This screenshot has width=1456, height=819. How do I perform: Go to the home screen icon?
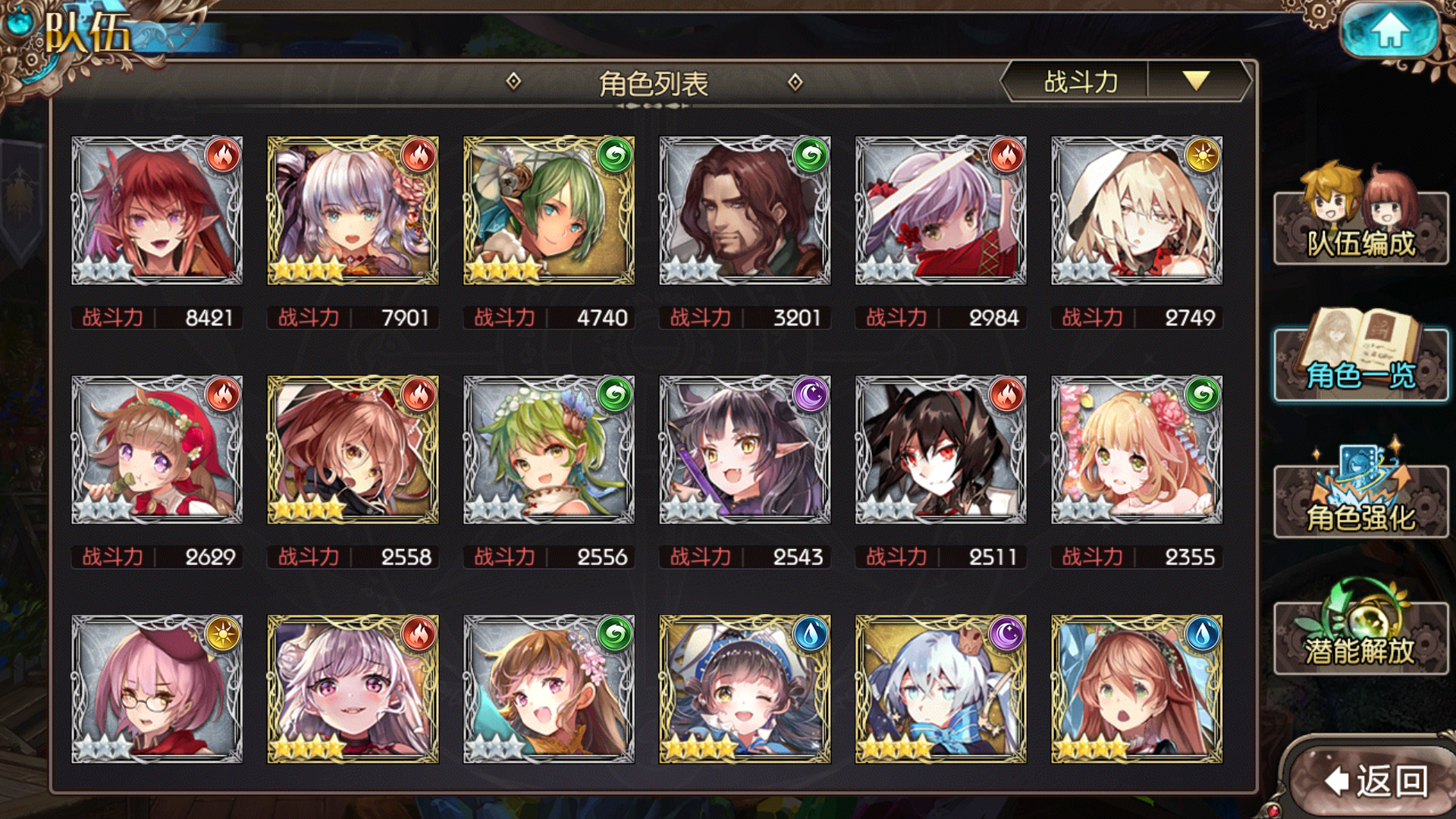[x=1389, y=30]
